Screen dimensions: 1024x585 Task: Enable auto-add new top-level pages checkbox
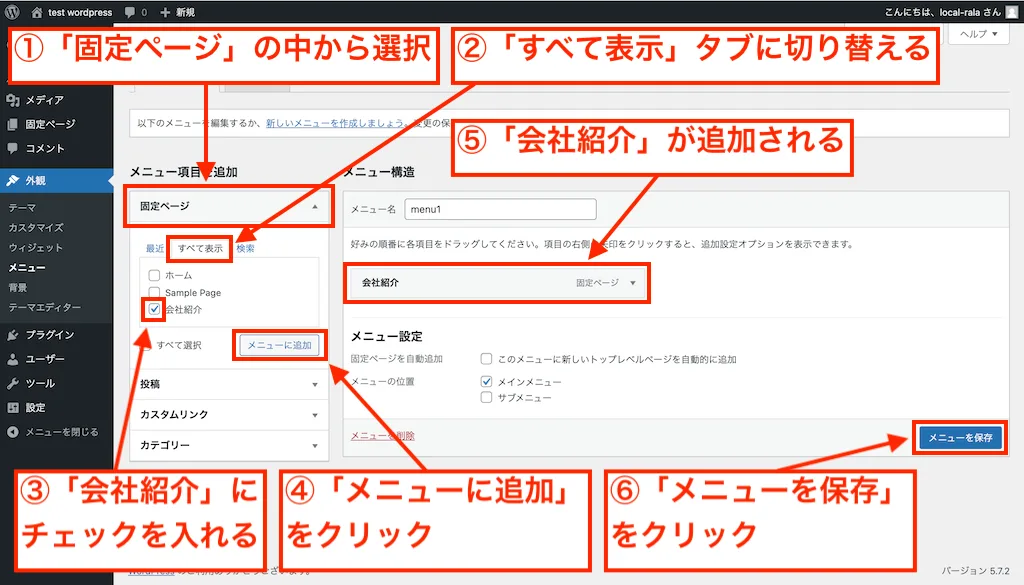pyautogui.click(x=486, y=358)
